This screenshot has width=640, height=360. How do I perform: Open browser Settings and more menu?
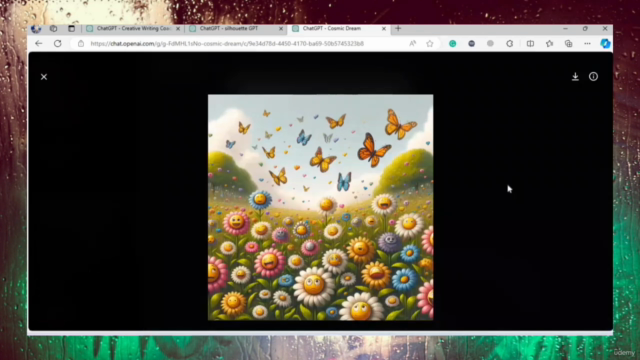point(587,44)
